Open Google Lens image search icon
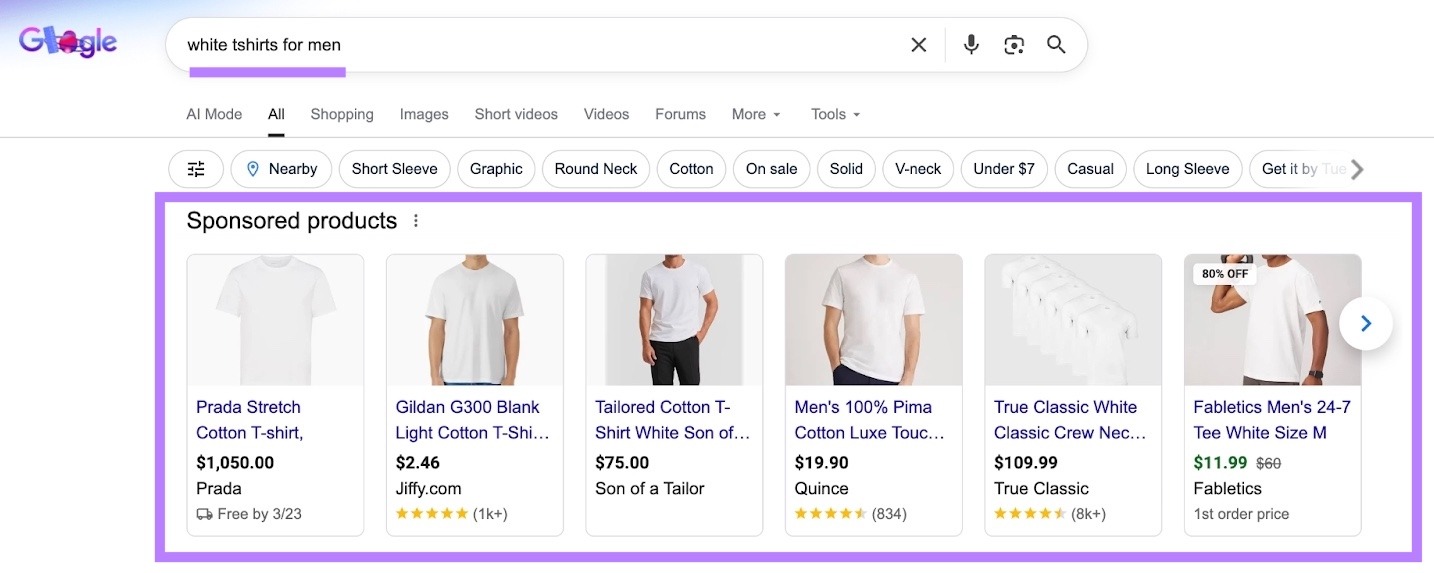This screenshot has width=1434, height=573. 1014,45
